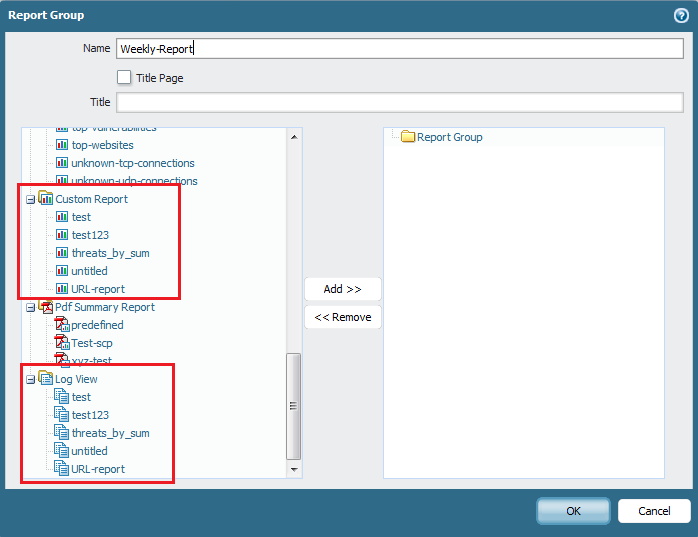Select test under Log View
The width and height of the screenshot is (698, 537).
point(81,397)
